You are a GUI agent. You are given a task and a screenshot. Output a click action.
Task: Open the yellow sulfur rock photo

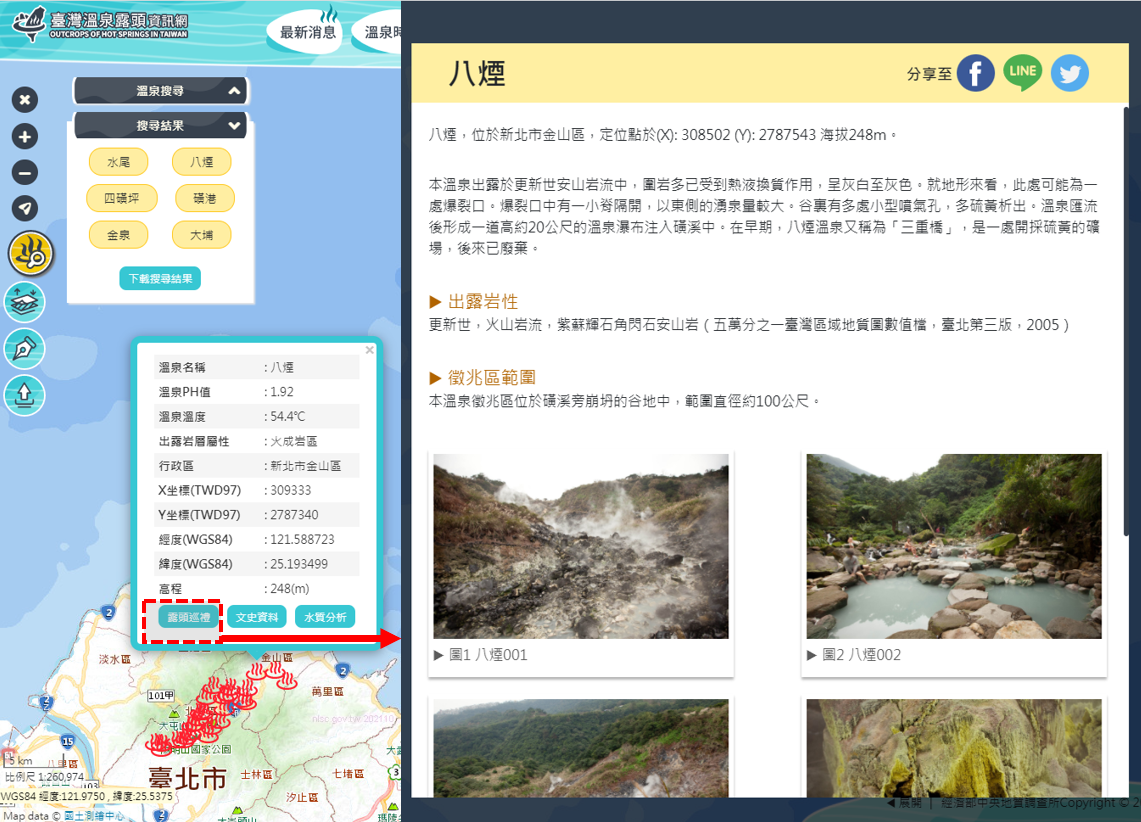(x=954, y=748)
